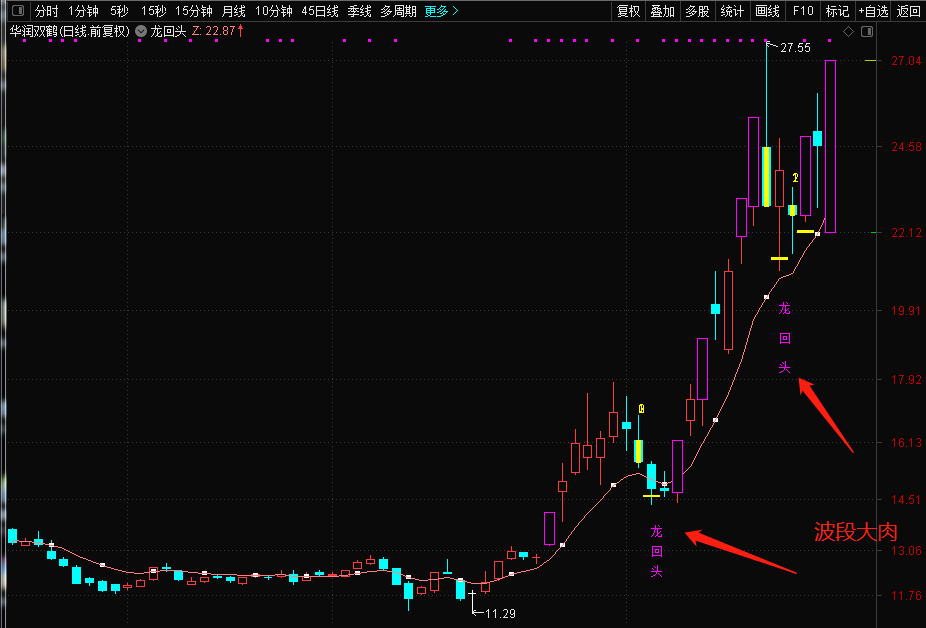926x628 pixels.
Task: Open the 统计 statistics tool
Action: [x=732, y=11]
